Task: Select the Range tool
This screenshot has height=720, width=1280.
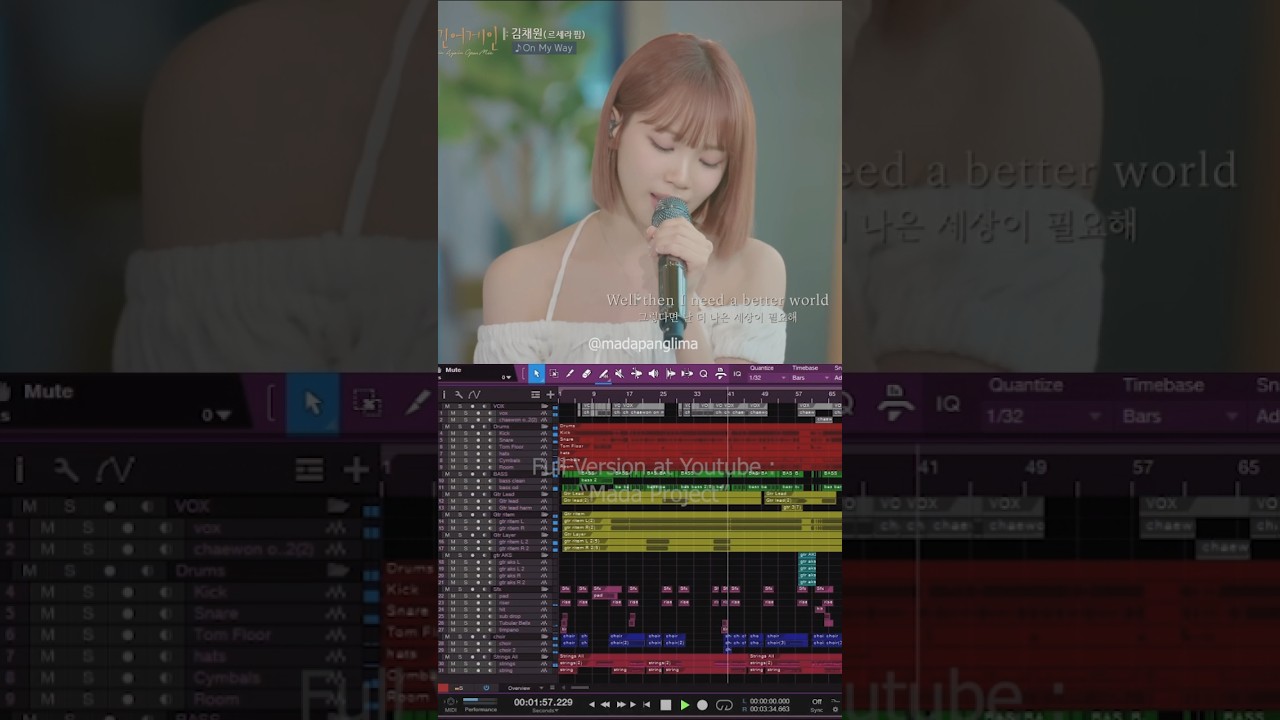Action: 554,374
